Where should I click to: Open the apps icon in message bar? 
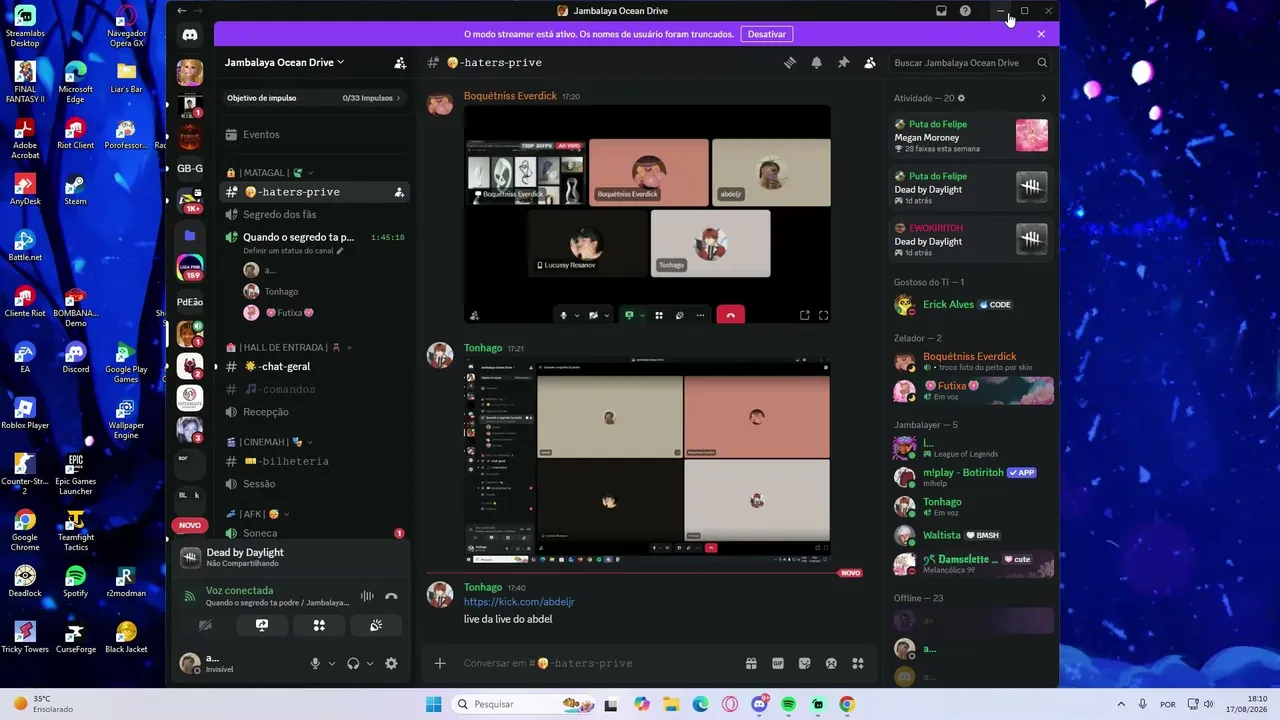[x=857, y=663]
